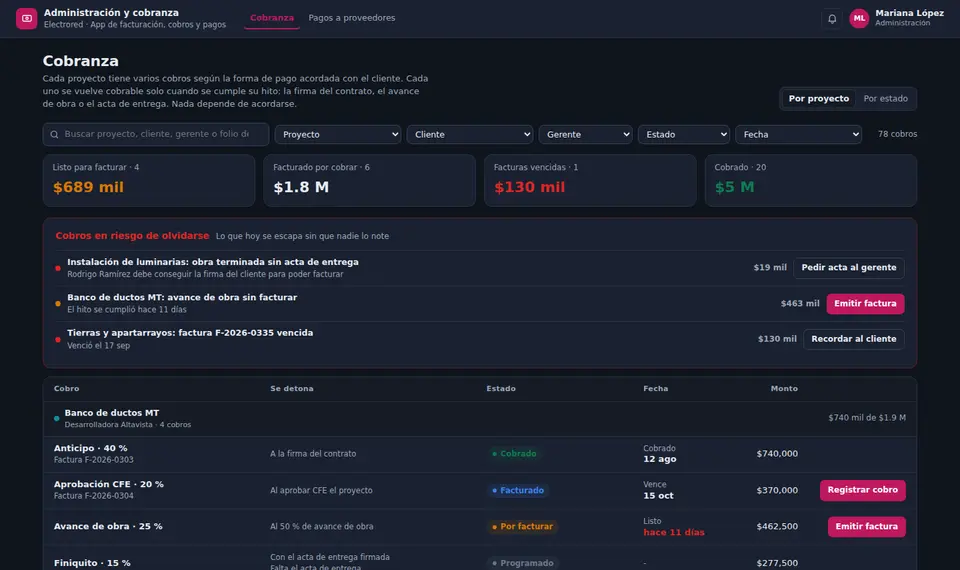
Task: Click the ML user avatar
Action: [859, 18]
